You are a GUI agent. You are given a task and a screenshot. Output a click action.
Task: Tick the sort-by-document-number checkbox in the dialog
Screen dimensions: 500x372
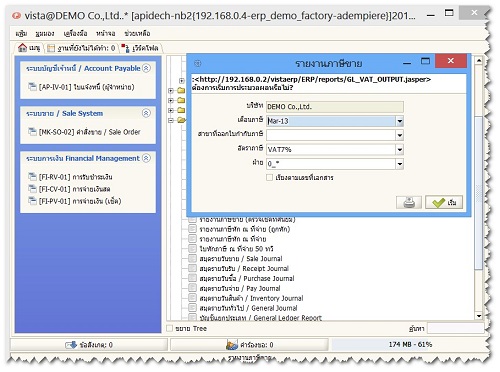(269, 177)
